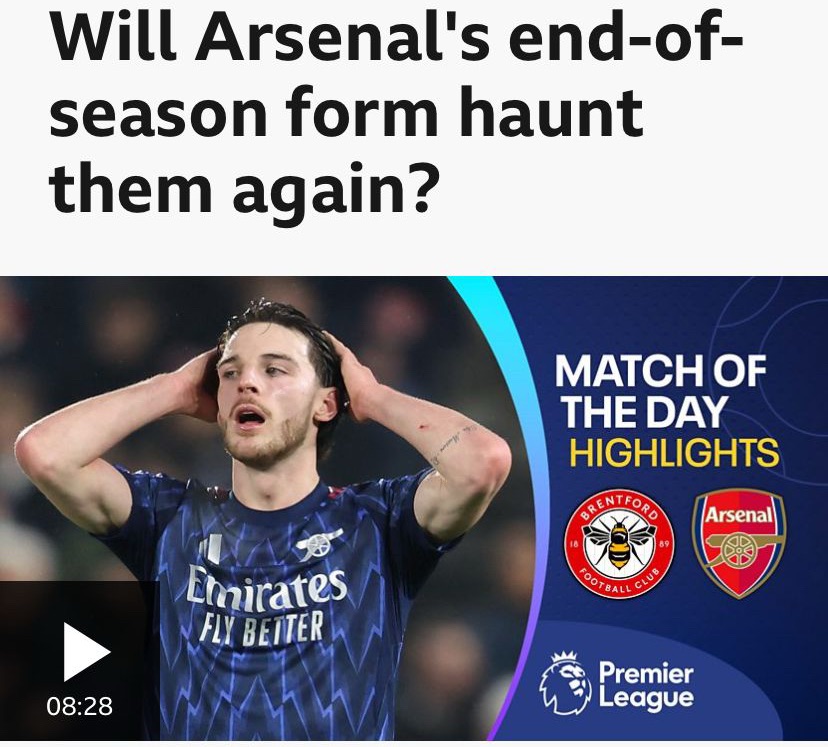The height and width of the screenshot is (747, 828).
Task: Click the FLY BETTER text on shirt
Action: pos(261,628)
